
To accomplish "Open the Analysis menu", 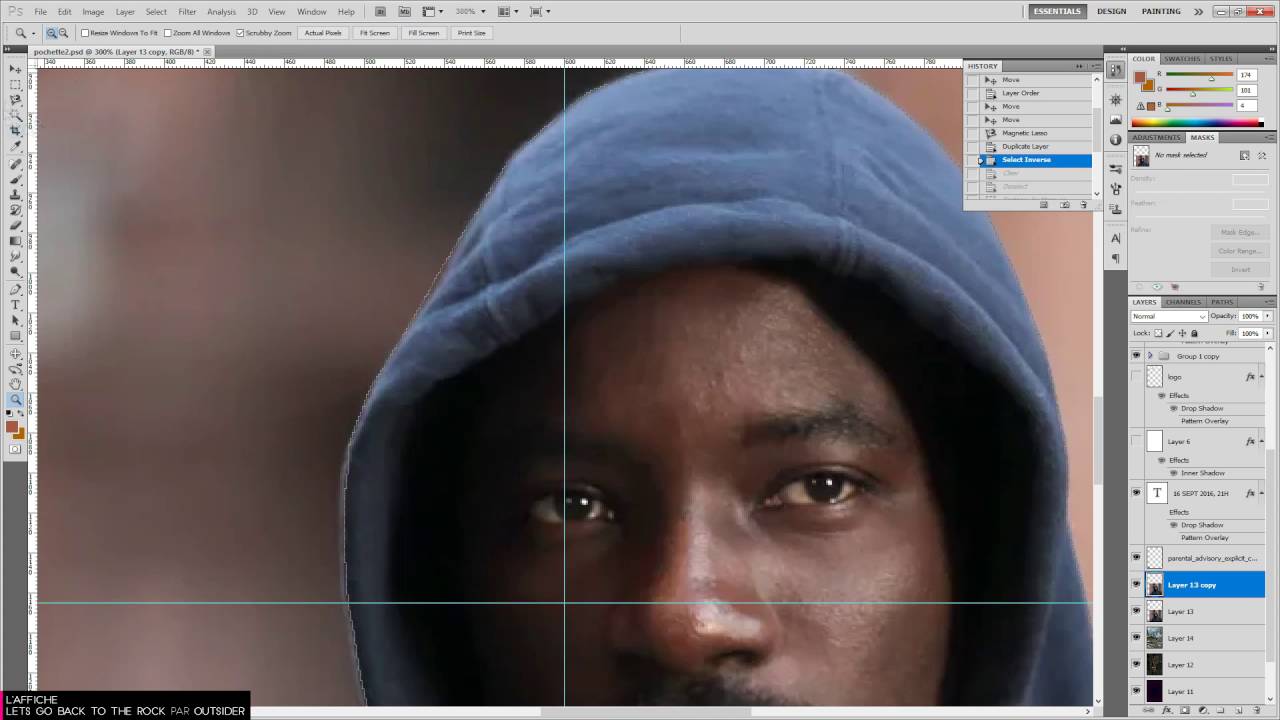I will (221, 11).
